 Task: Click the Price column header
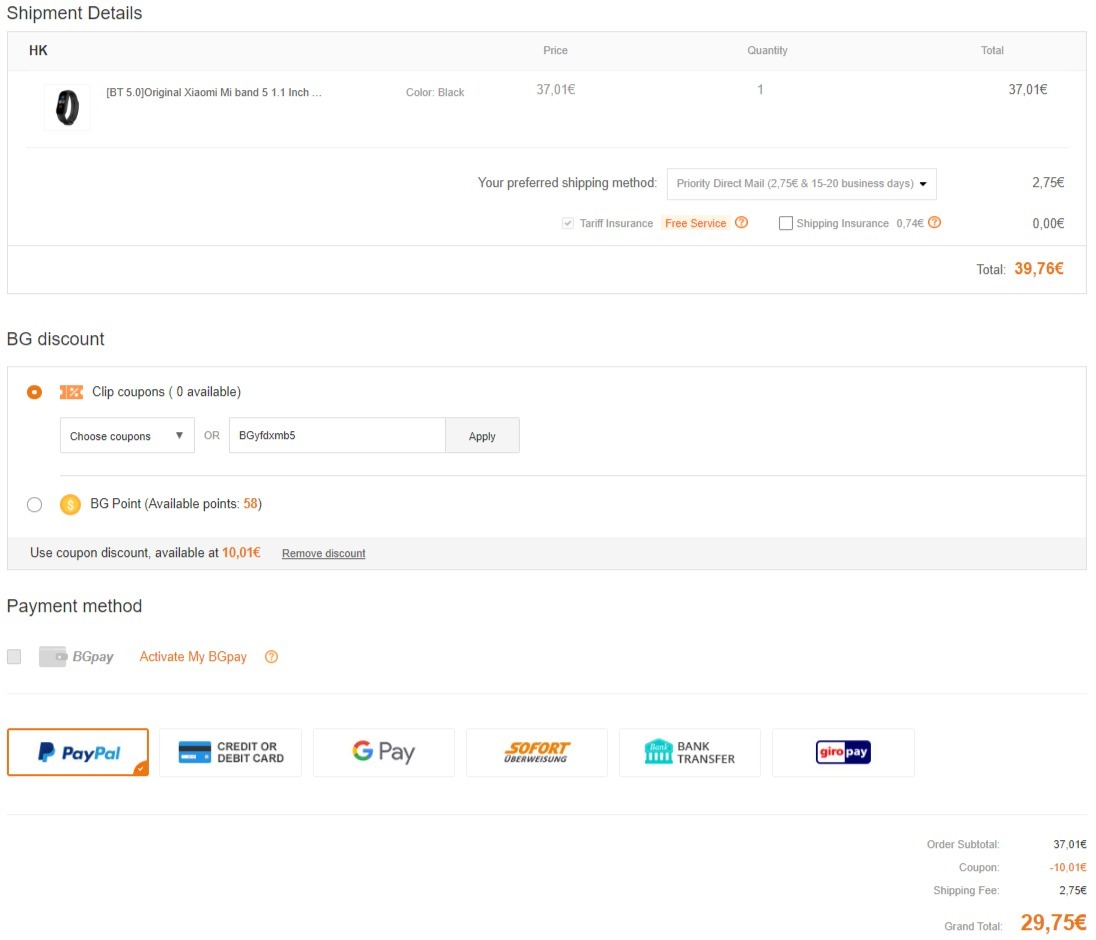point(556,50)
